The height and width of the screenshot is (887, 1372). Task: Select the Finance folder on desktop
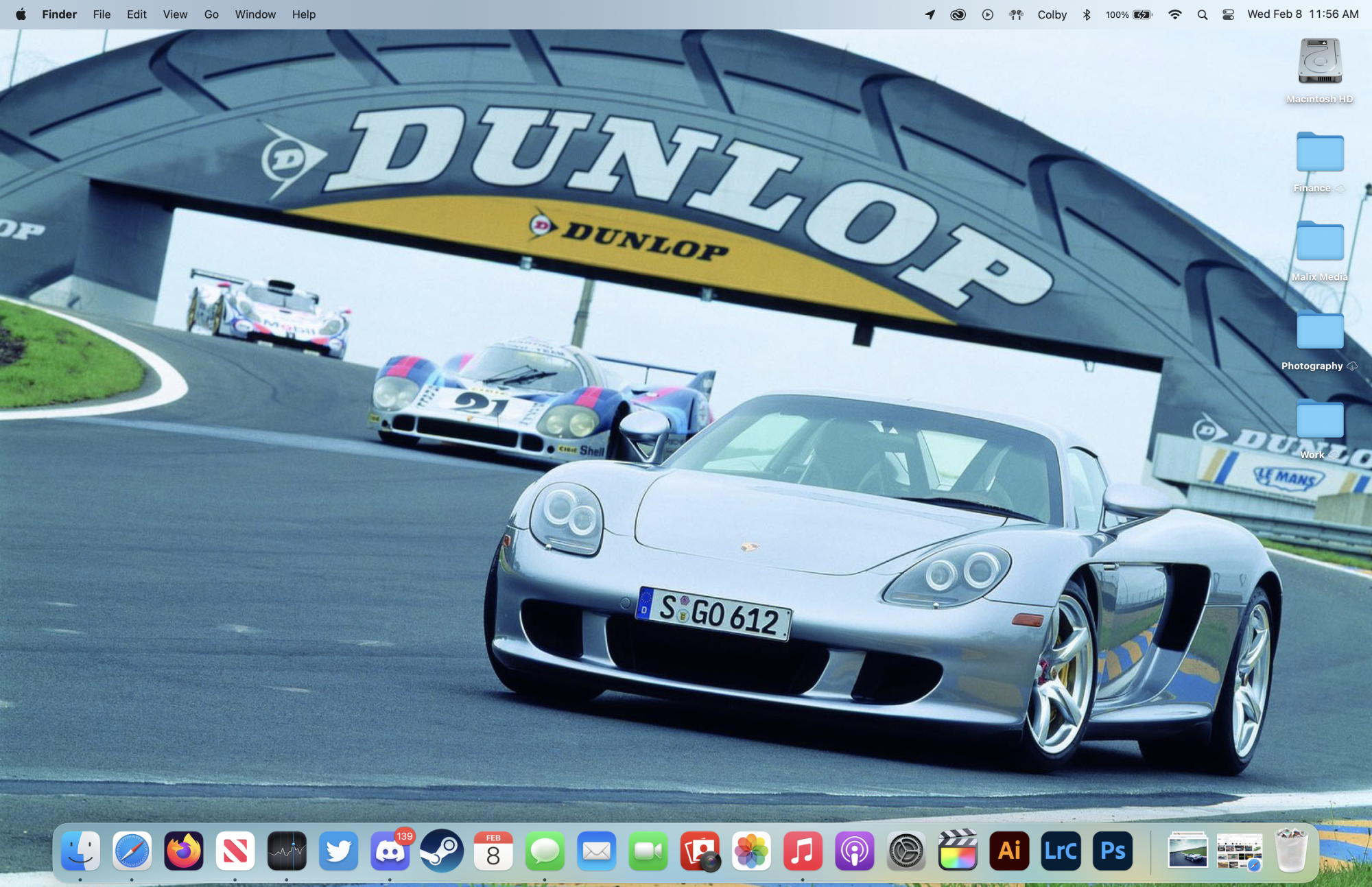click(1320, 152)
